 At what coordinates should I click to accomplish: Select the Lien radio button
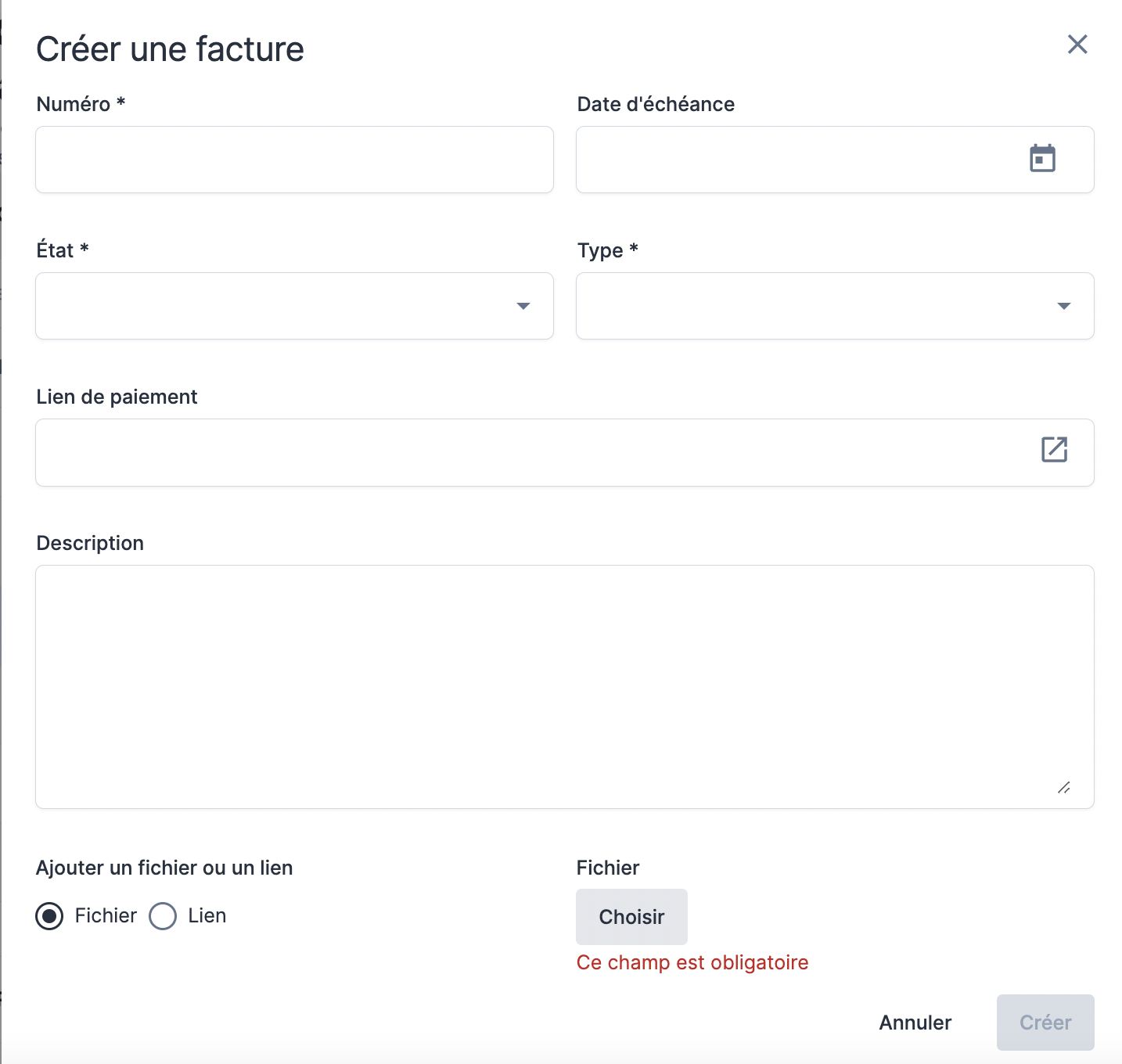pyautogui.click(x=163, y=916)
